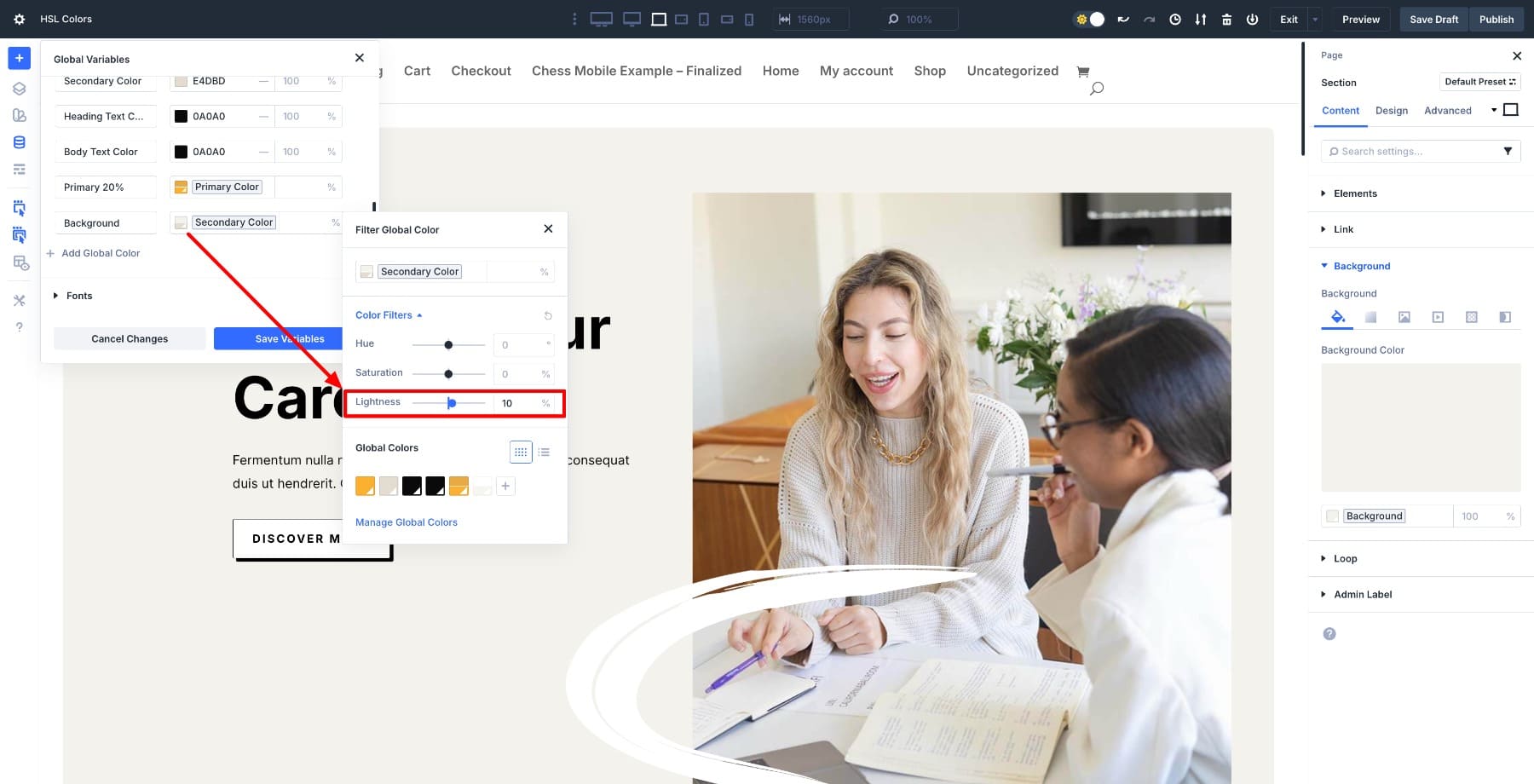Screen dimensions: 1534x784
Task: Open the Add Element panel in the sidebar
Action: click(19, 58)
